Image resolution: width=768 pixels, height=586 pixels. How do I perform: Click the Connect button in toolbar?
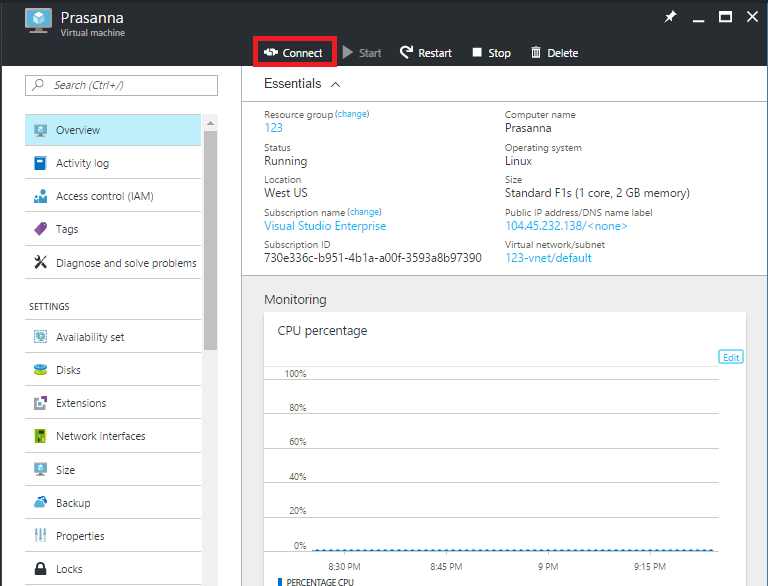pyautogui.click(x=293, y=53)
